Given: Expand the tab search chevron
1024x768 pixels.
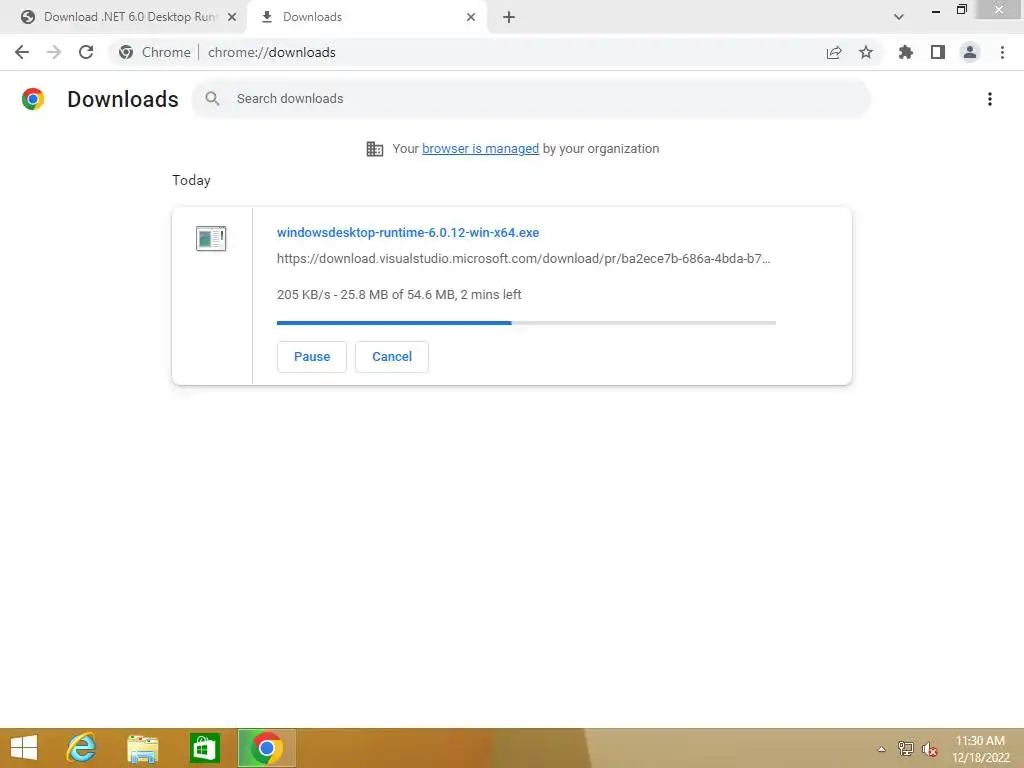Looking at the screenshot, I should 899,17.
